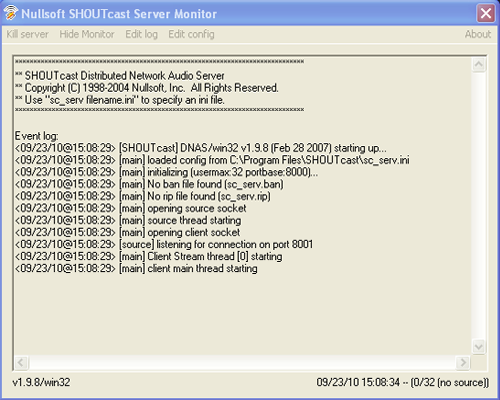Click the 'DNAS/win32 v1.9.8 starting up' log entry

(x=201, y=148)
